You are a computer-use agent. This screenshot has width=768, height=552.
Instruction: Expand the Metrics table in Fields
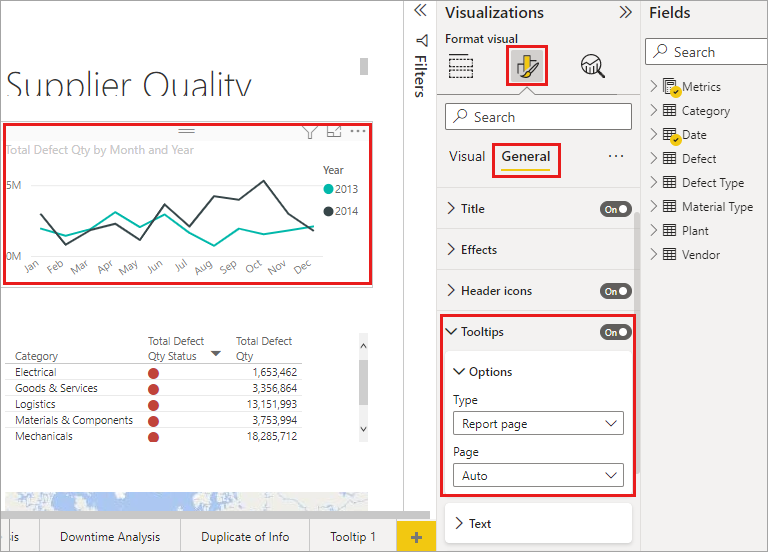click(x=654, y=86)
